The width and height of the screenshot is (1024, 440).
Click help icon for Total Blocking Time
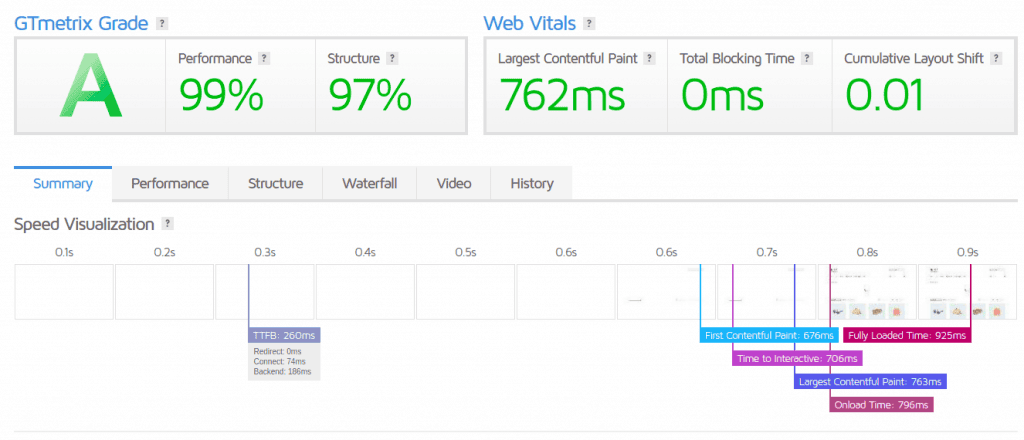(x=807, y=58)
